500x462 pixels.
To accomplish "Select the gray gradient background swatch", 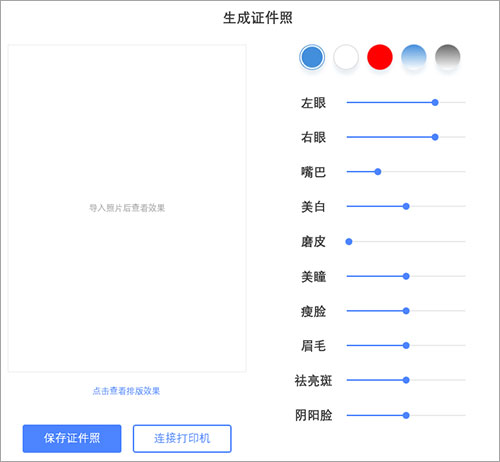I will tap(448, 57).
